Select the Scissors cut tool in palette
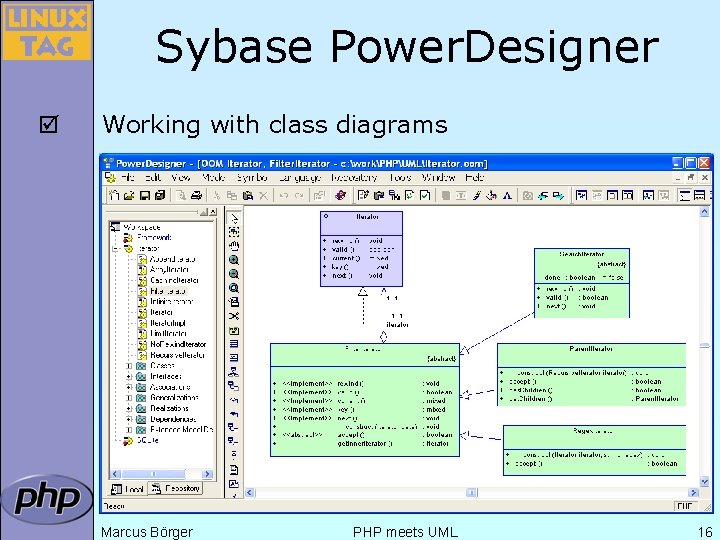This screenshot has height=540, width=720. (234, 316)
